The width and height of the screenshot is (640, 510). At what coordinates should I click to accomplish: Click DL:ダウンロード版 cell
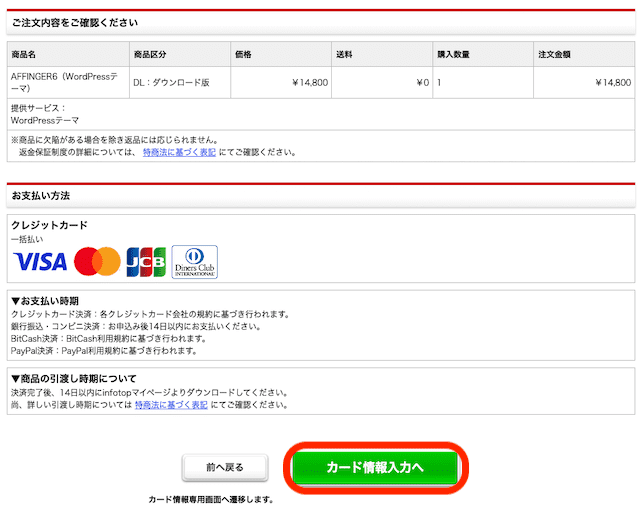(180, 82)
